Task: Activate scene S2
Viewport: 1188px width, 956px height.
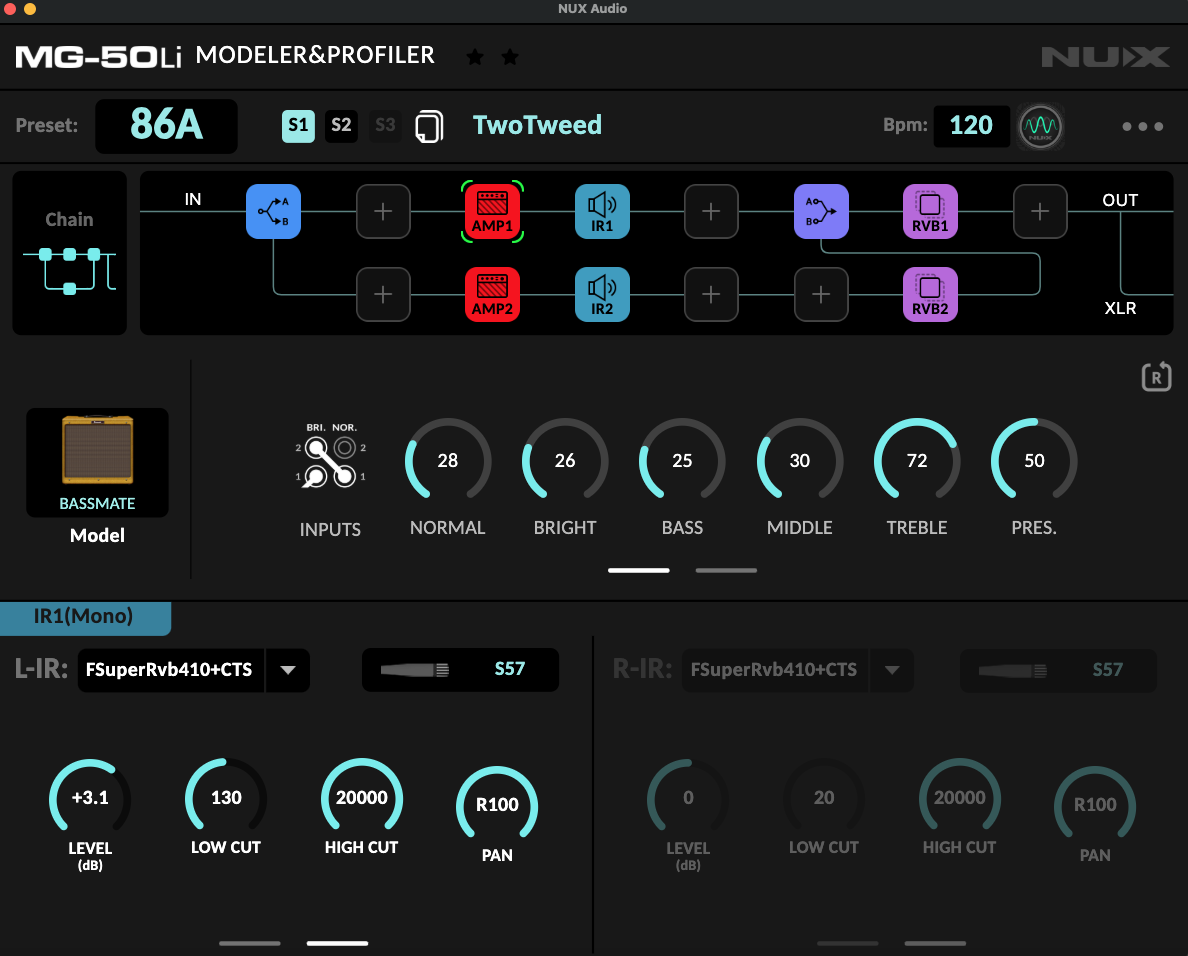Action: pyautogui.click(x=342, y=126)
